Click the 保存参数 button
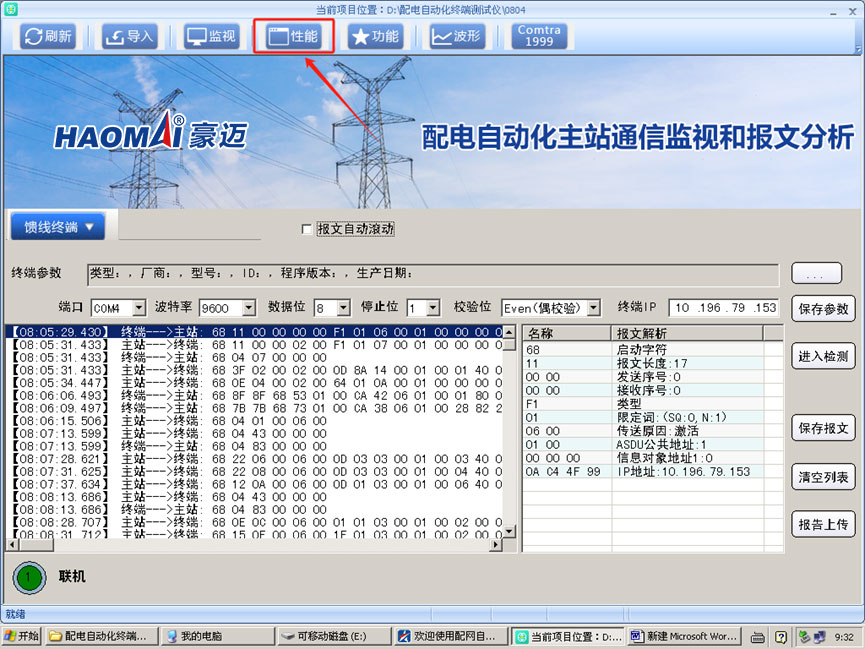The image size is (865, 649). point(823,309)
